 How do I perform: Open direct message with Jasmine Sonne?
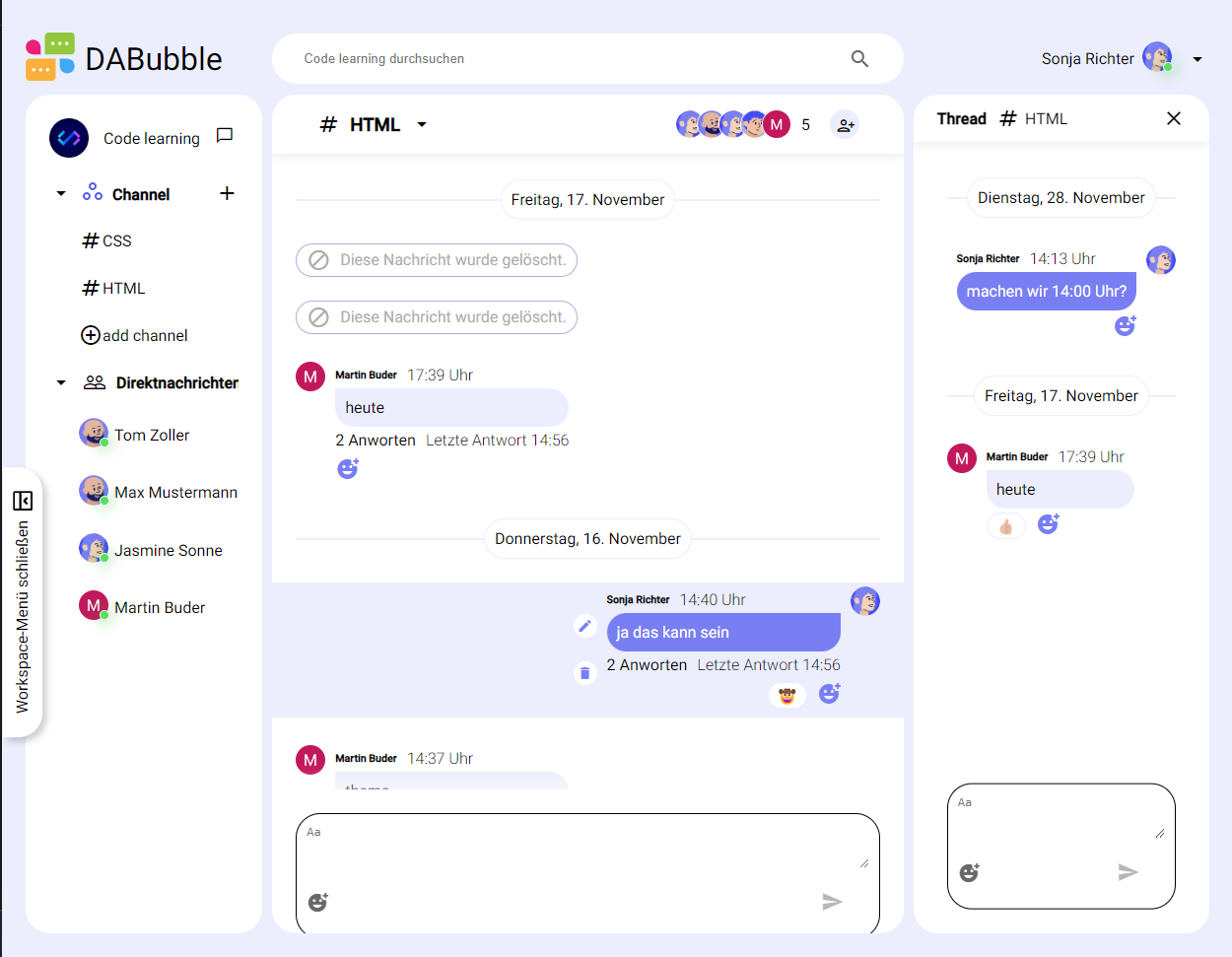151,550
